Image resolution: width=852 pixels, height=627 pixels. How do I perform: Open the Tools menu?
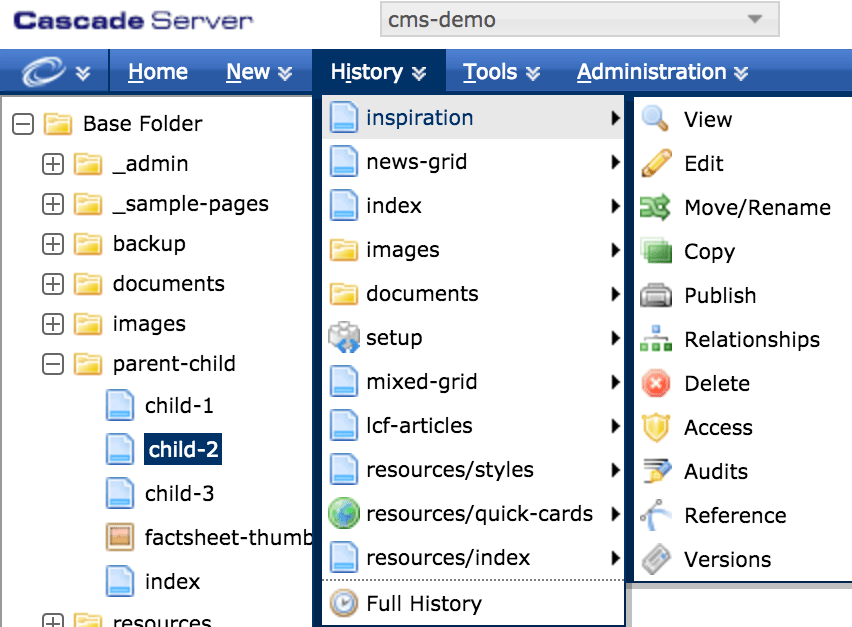[500, 72]
